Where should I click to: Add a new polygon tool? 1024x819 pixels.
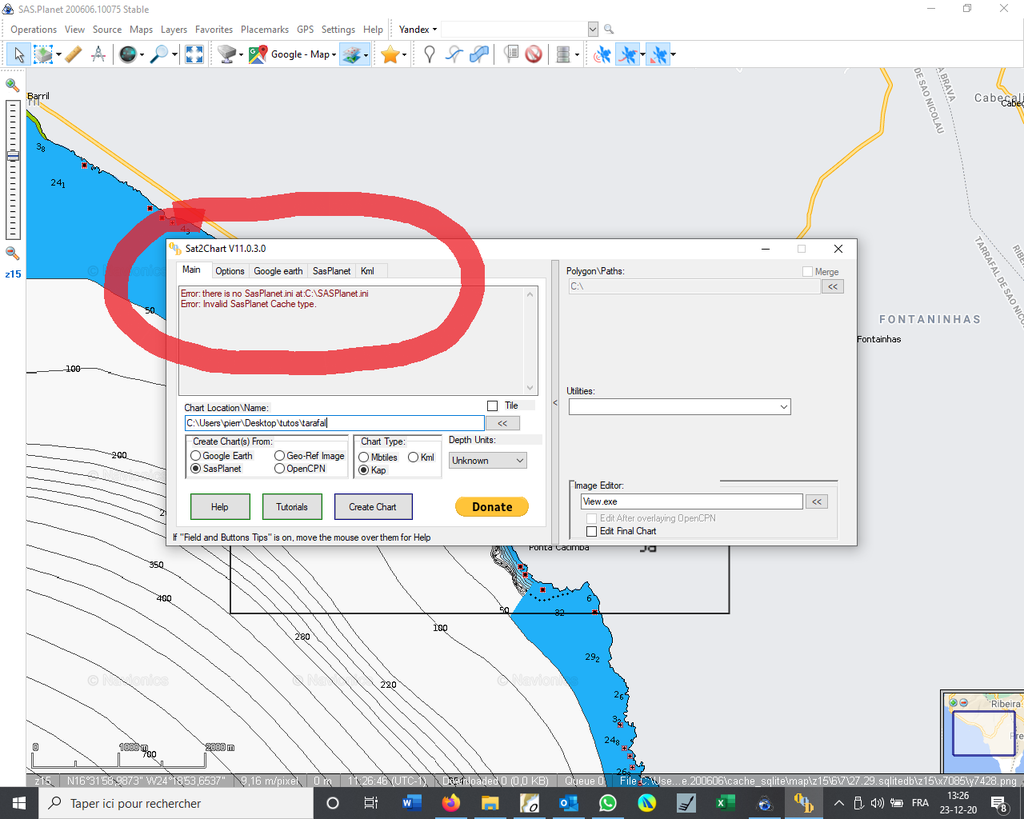click(x=479, y=55)
